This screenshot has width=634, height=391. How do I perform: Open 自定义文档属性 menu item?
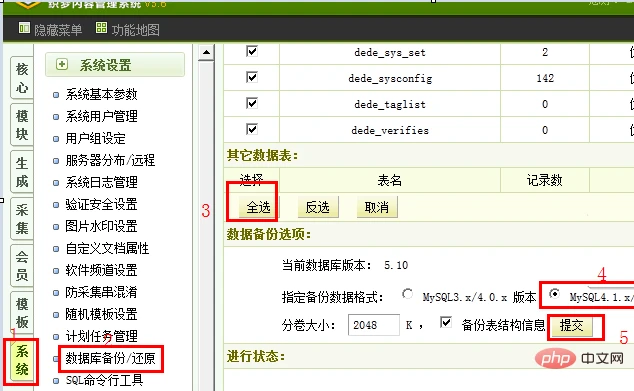(107, 248)
